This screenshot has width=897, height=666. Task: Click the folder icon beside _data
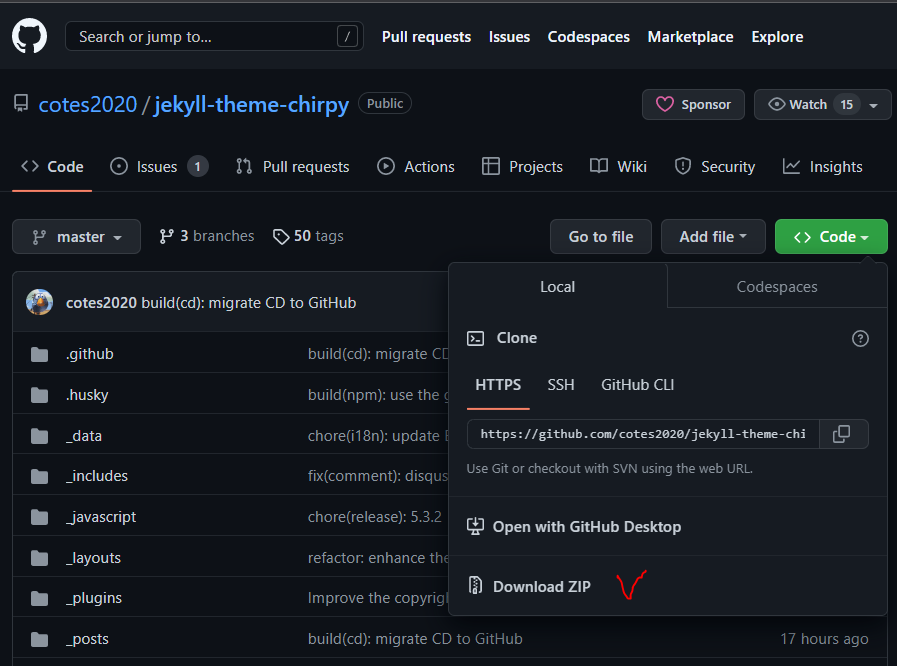(39, 436)
